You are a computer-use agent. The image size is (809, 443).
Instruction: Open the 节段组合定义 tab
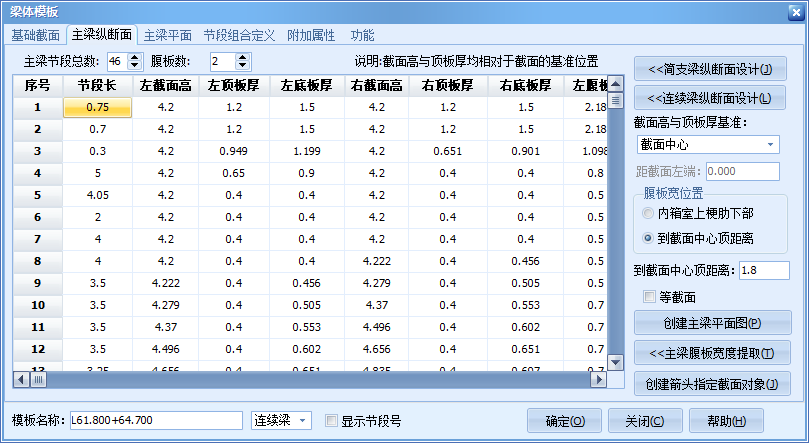point(238,35)
